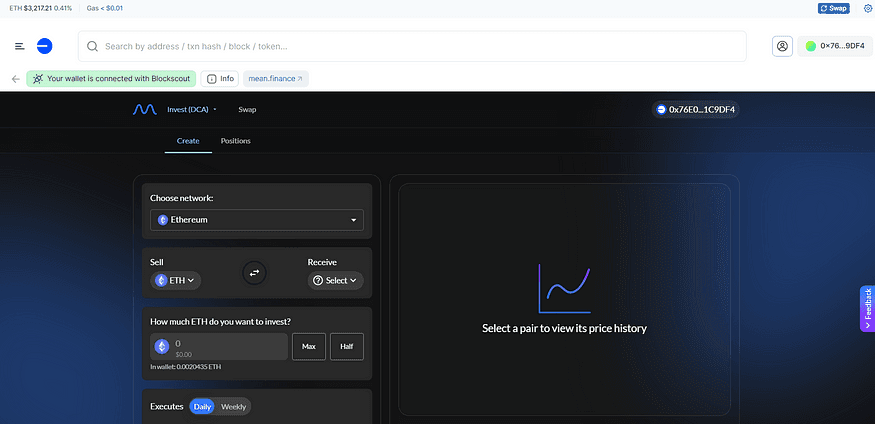
Task: Click the Max amount button
Action: tap(309, 346)
